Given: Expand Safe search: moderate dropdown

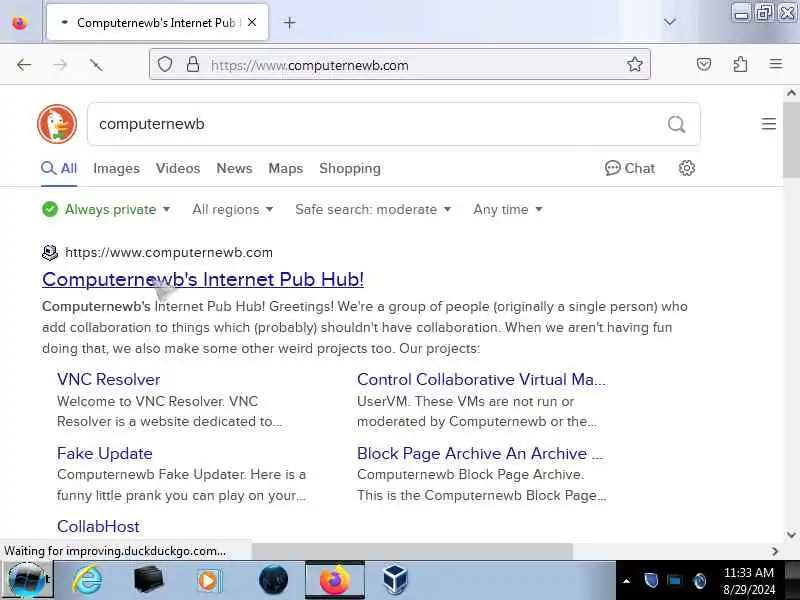Looking at the screenshot, I should coord(373,209).
